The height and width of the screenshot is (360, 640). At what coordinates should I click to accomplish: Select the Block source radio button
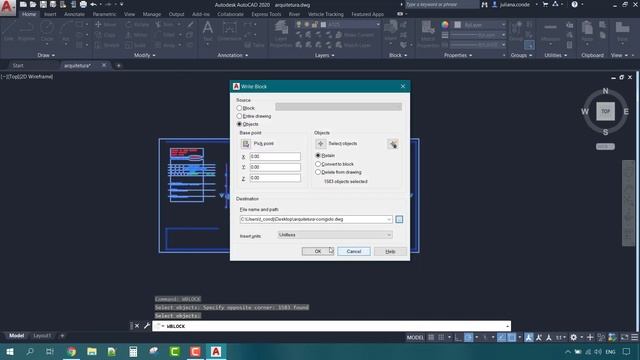(x=239, y=108)
